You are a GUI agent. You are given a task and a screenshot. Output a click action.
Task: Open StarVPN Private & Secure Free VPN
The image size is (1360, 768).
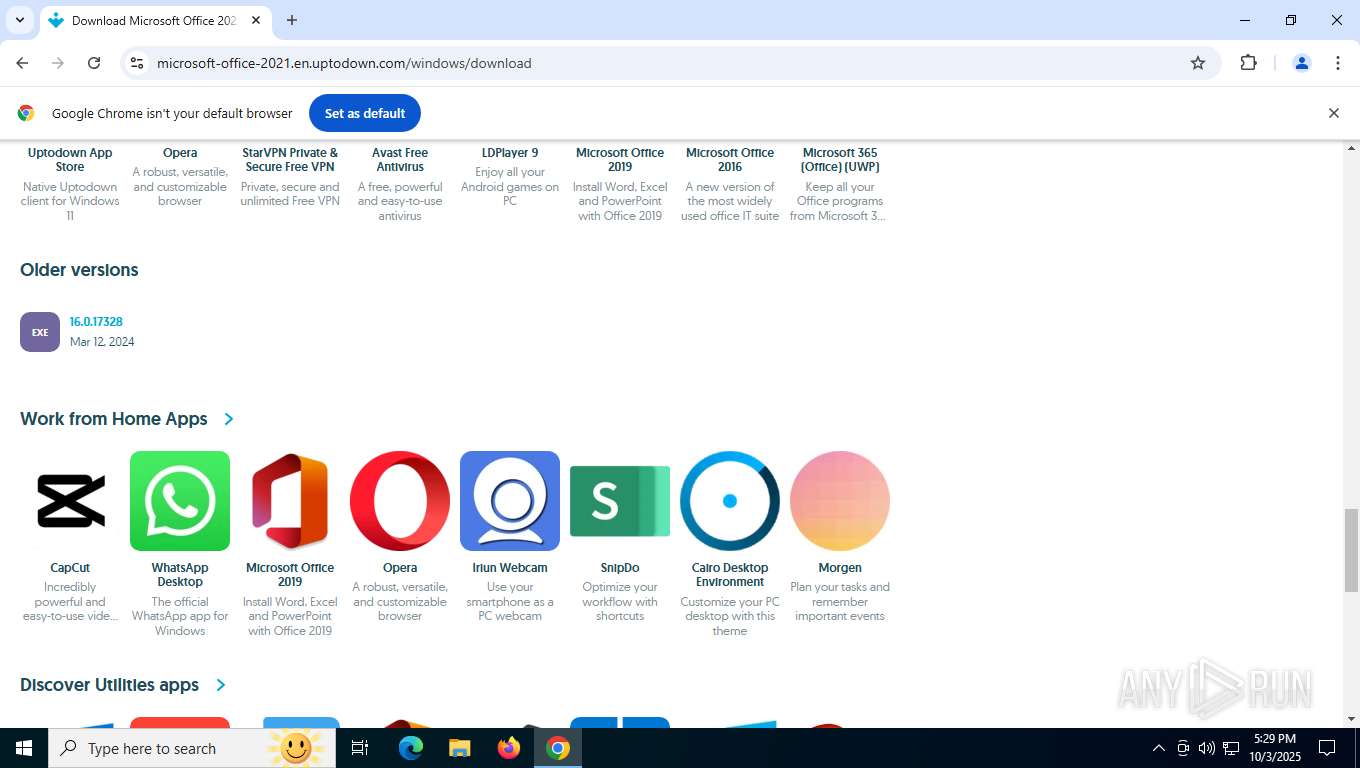pyautogui.click(x=290, y=160)
